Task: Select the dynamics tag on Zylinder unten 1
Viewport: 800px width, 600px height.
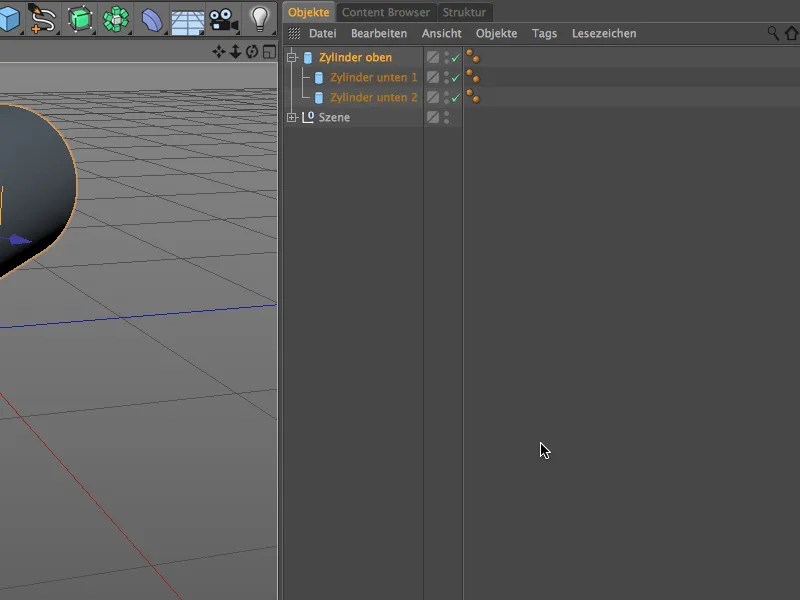Action: tap(473, 77)
